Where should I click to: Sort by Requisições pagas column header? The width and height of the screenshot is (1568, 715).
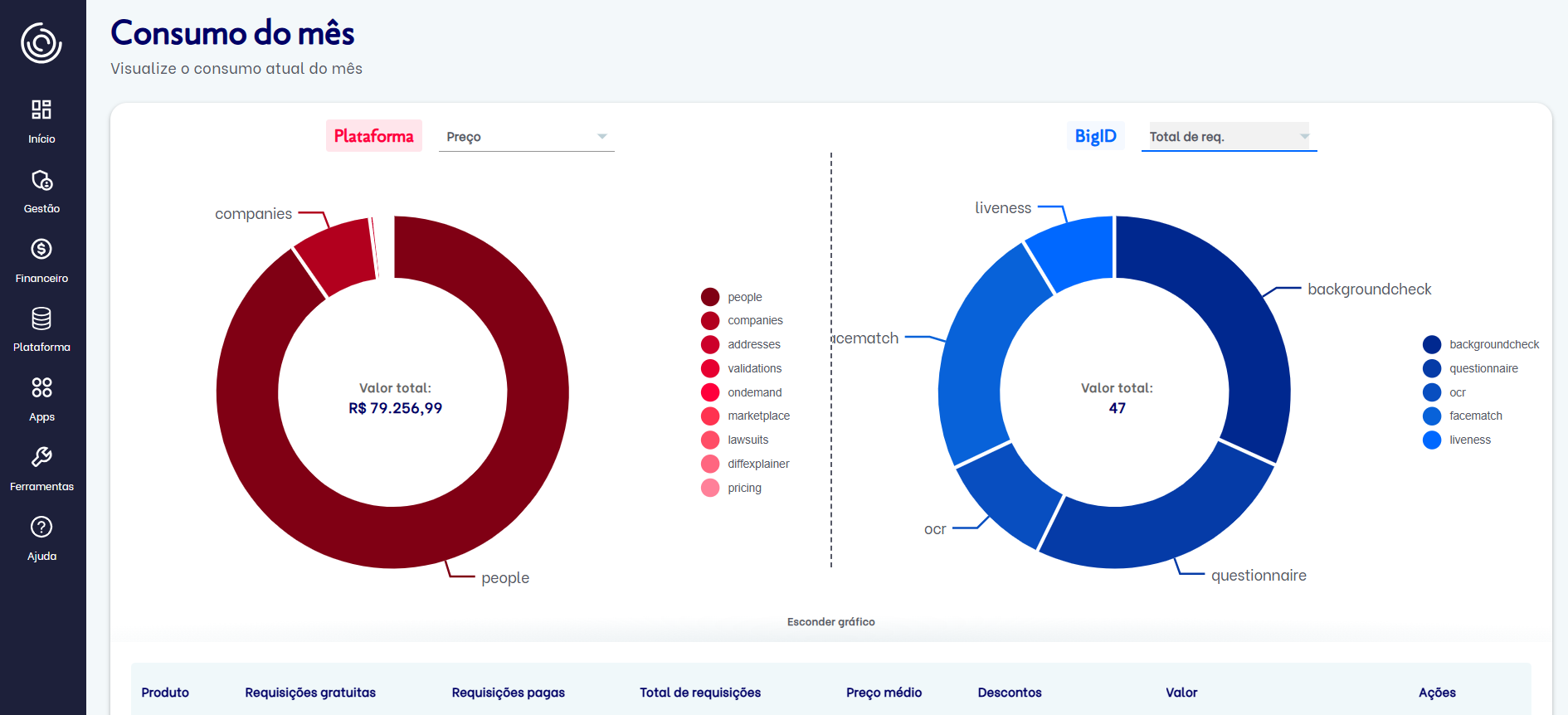(x=509, y=693)
